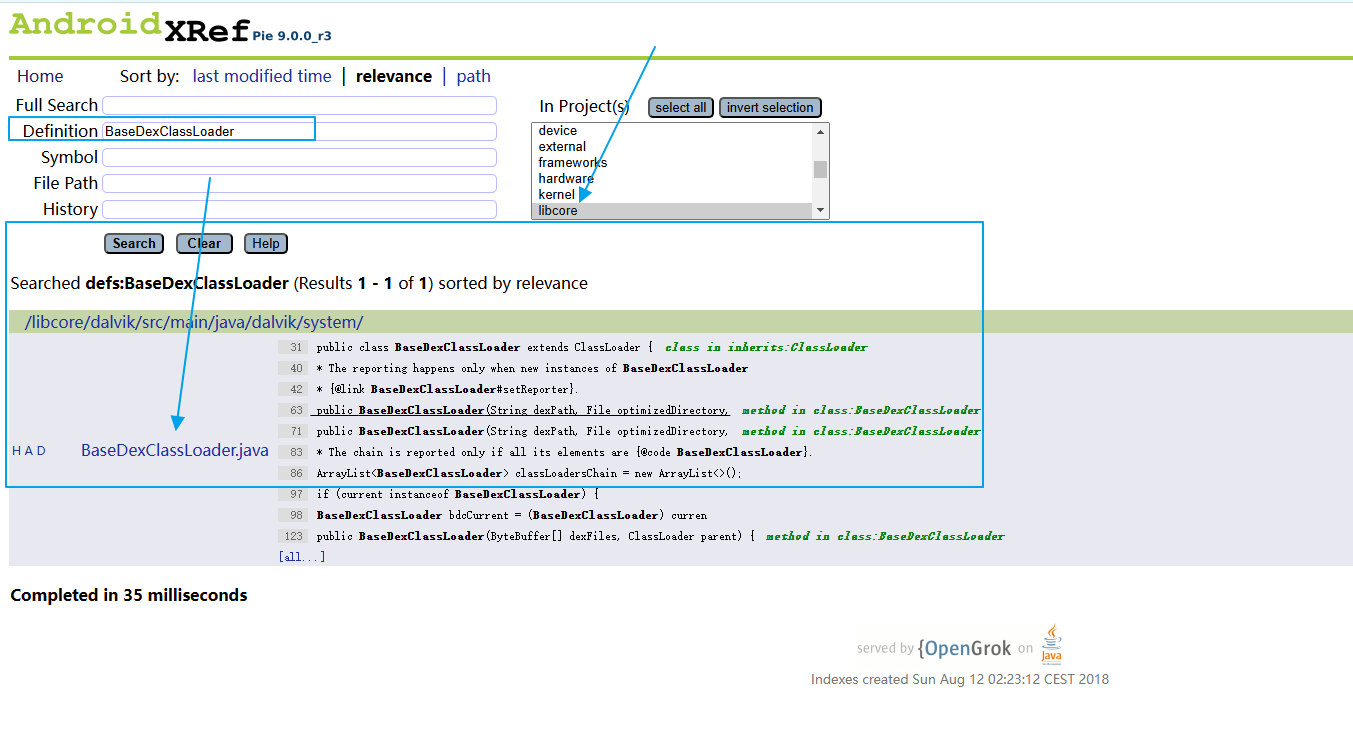Image resolution: width=1353 pixels, height=738 pixels.
Task: Click the select all projects button
Action: click(681, 107)
